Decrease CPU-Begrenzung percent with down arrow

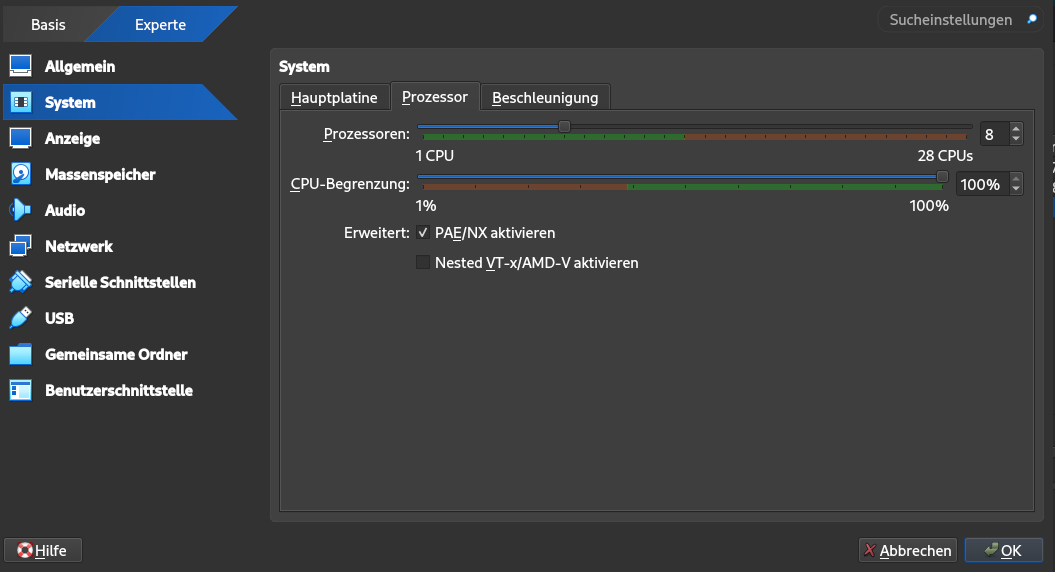[x=1016, y=189]
